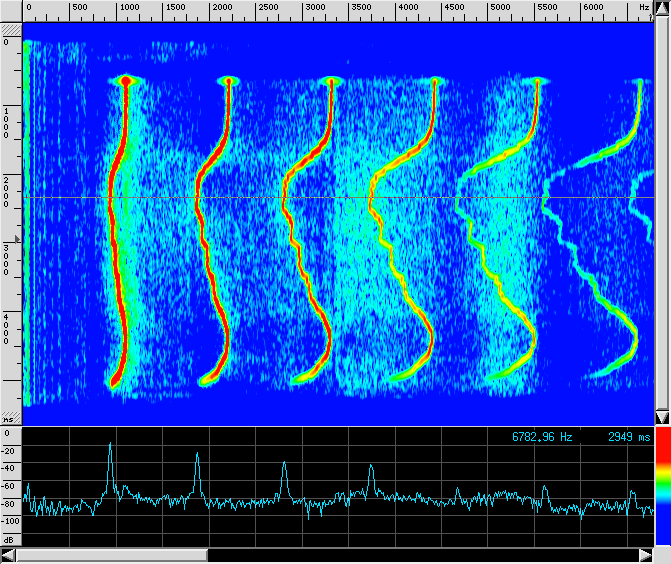
Task: Click the 2949 ms time readout
Action: click(628, 437)
